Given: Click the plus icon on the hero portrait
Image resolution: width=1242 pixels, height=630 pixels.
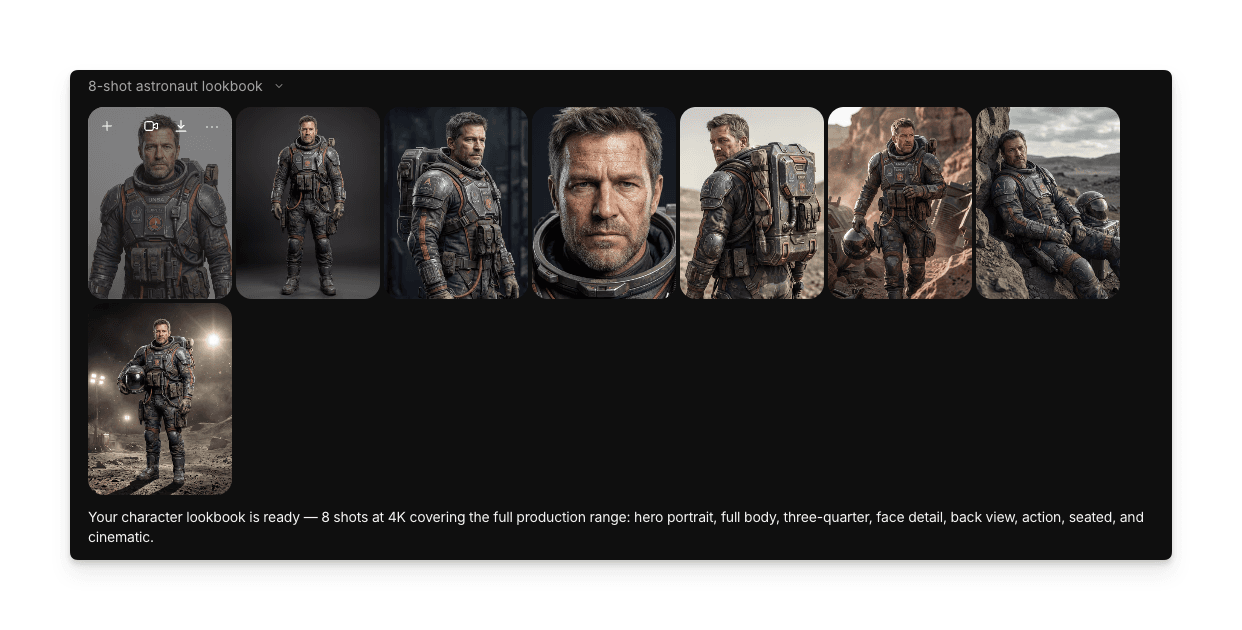Looking at the screenshot, I should pyautogui.click(x=107, y=127).
